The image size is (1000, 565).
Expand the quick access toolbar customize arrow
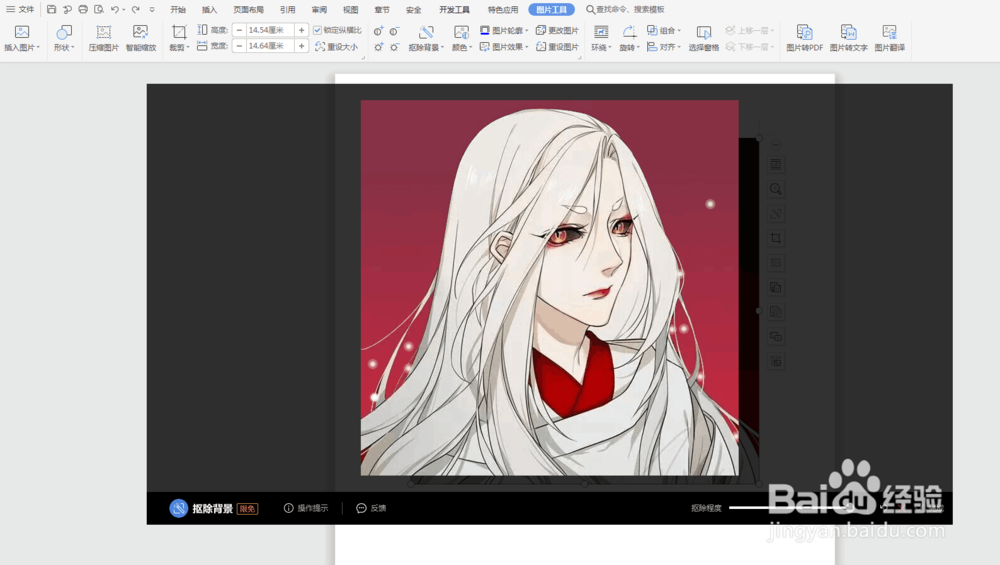152,10
